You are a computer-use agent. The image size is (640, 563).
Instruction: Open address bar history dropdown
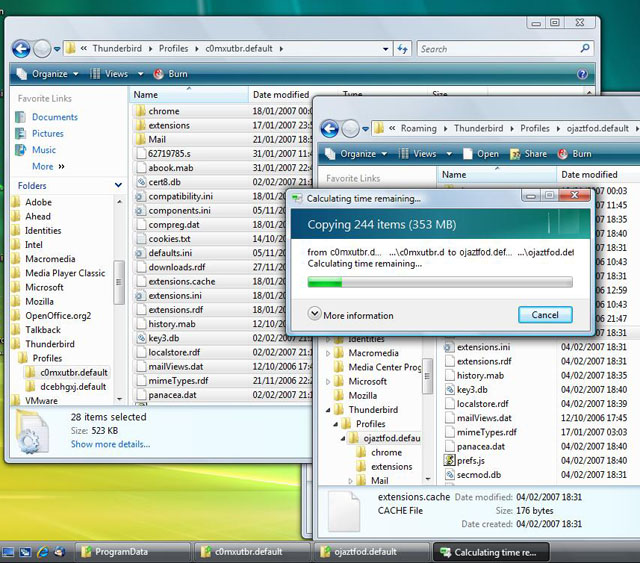385,49
